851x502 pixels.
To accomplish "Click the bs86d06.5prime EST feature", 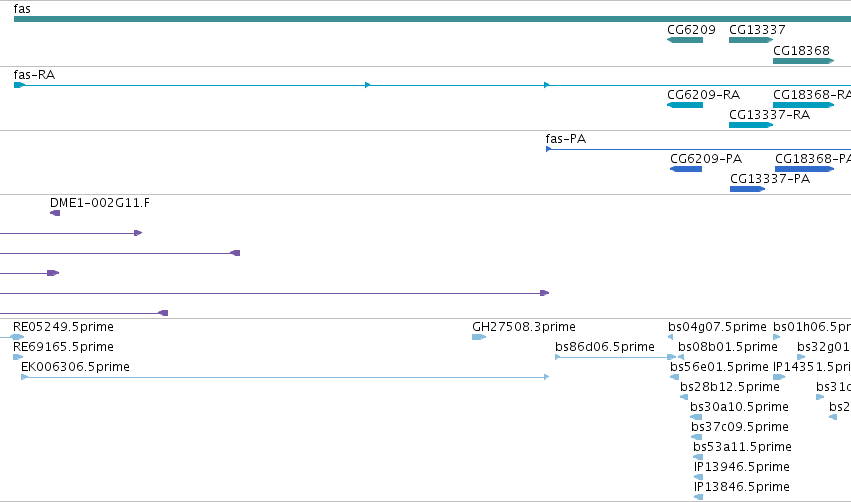I will [x=615, y=357].
